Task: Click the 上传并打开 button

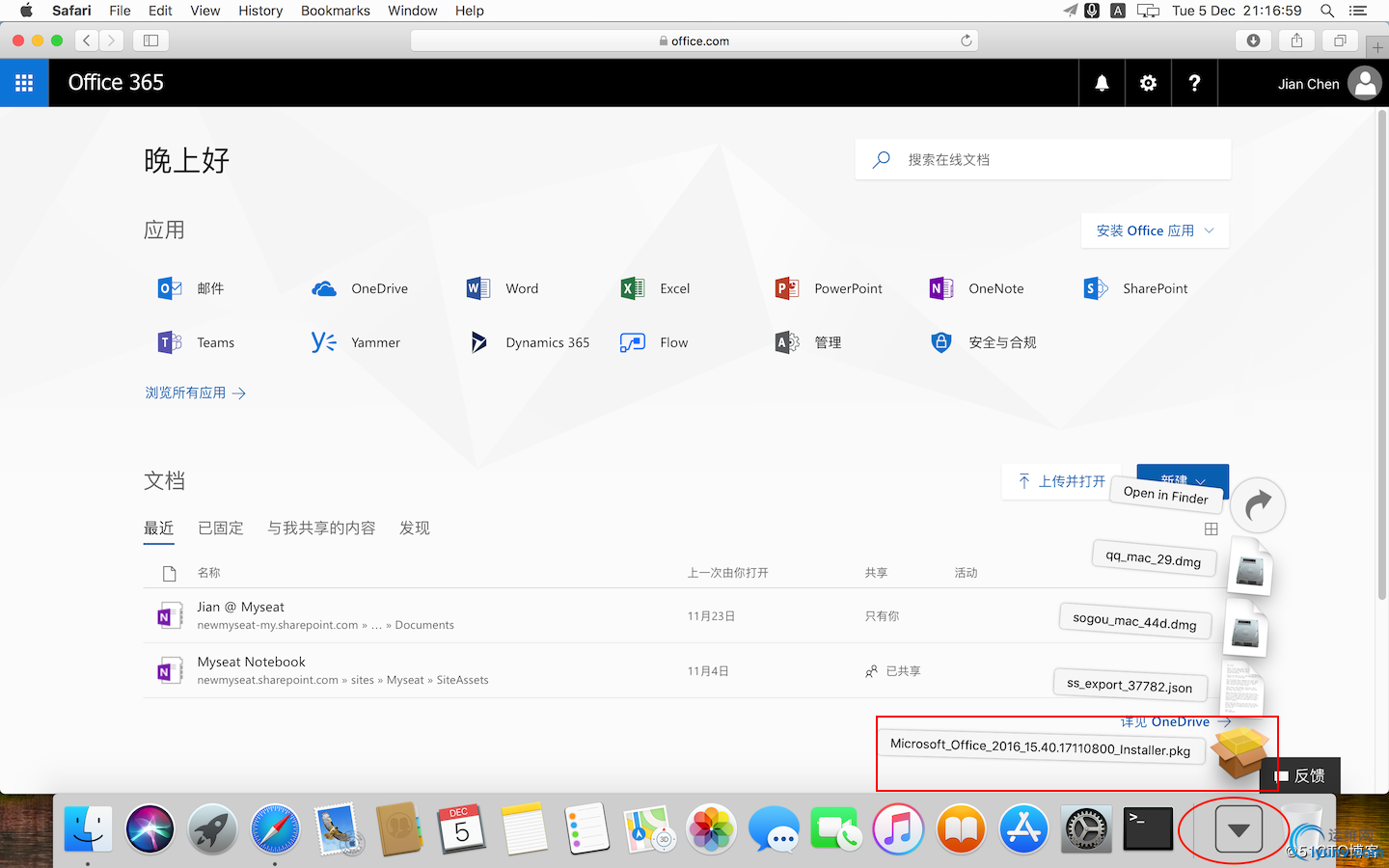Action: [x=1061, y=481]
